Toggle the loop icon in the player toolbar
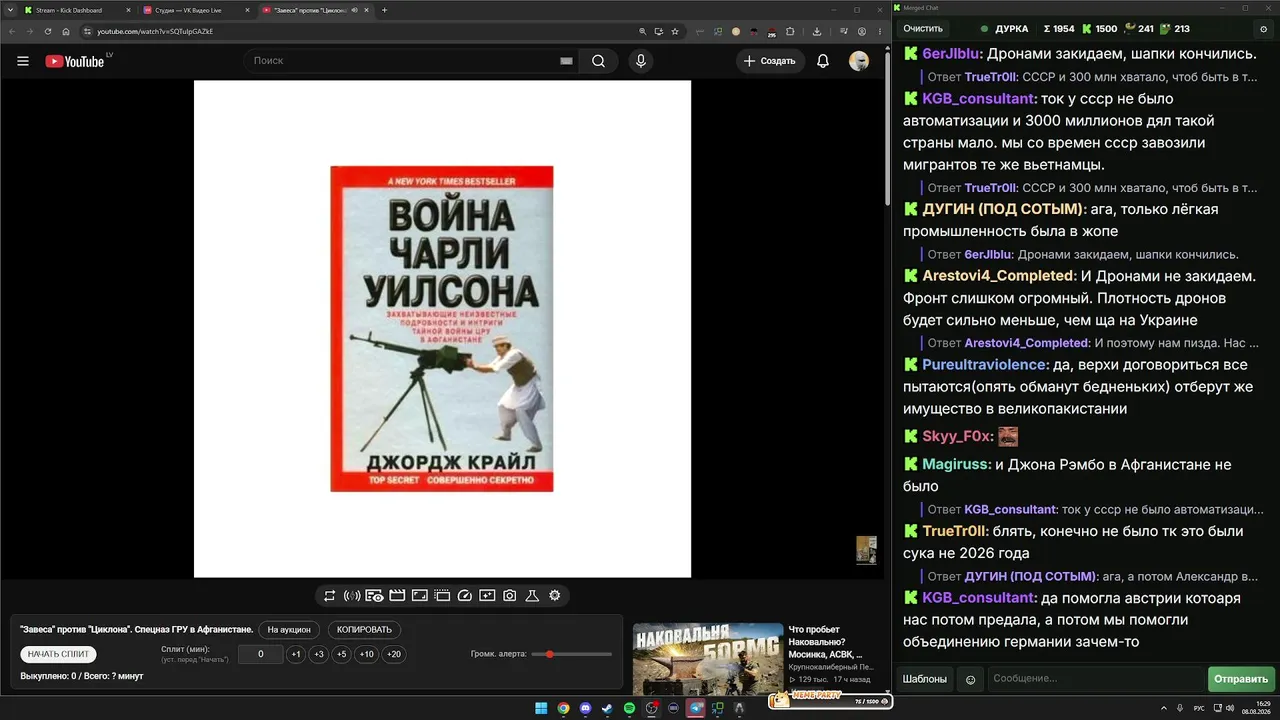This screenshot has height=720, width=1280. pyautogui.click(x=329, y=596)
